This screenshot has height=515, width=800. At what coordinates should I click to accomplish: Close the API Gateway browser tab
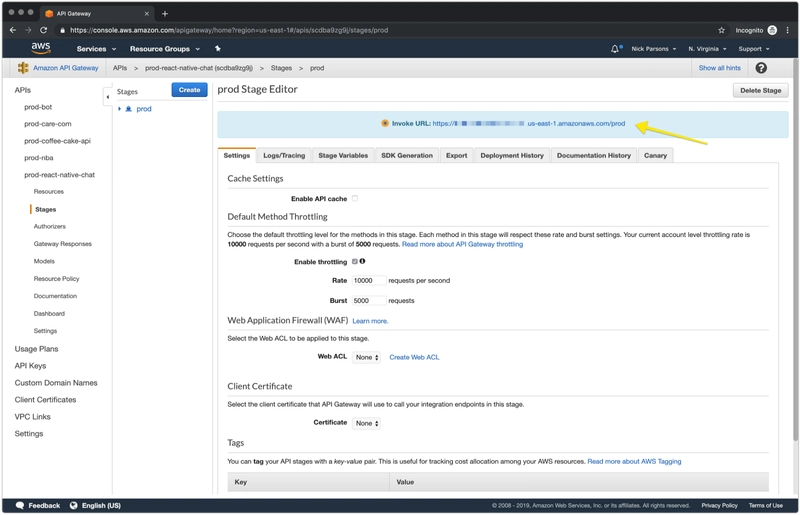tap(146, 14)
